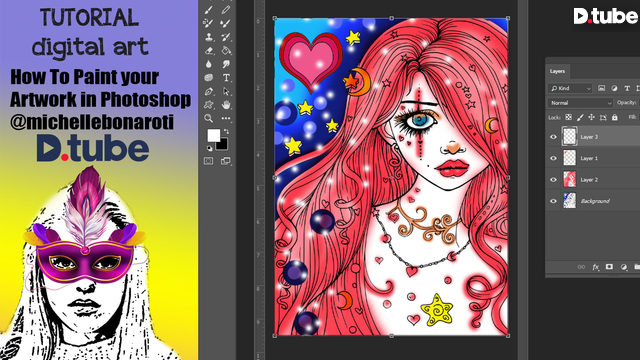Lock image pixels with brush icon
This screenshot has width=640, height=360.
click(x=580, y=118)
